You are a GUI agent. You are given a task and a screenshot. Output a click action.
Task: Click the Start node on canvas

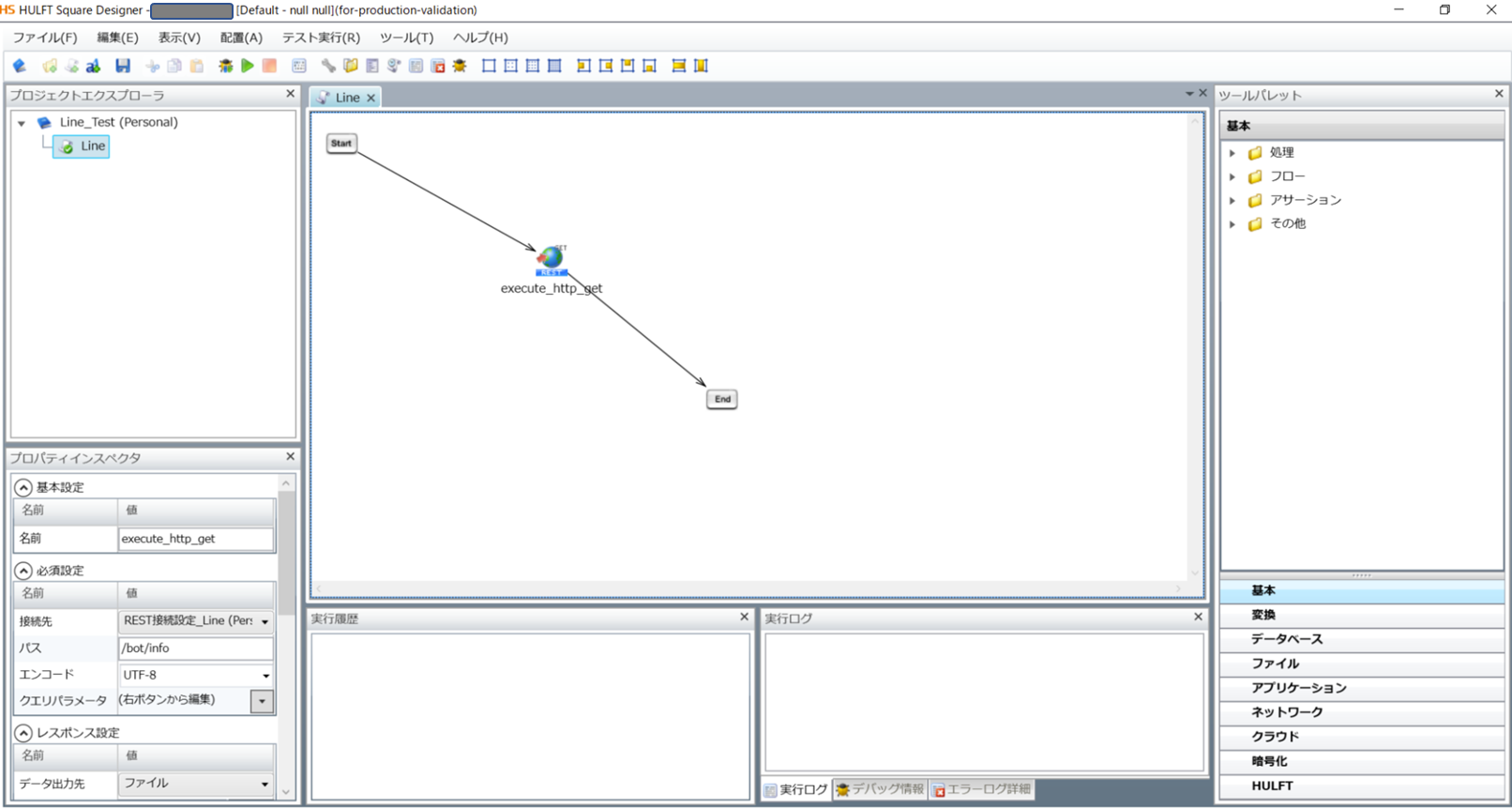[x=341, y=144]
